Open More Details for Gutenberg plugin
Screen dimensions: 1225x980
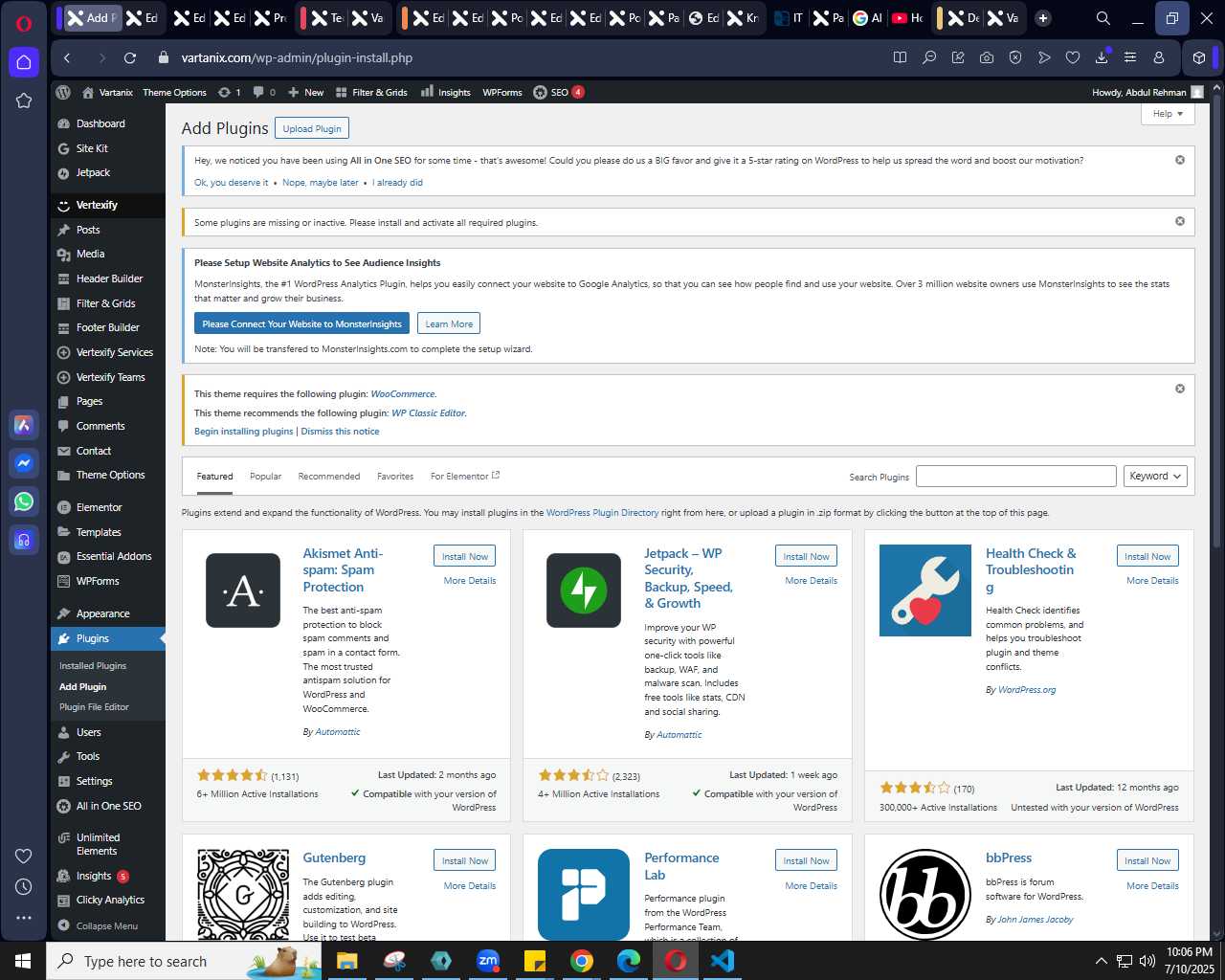pos(470,885)
